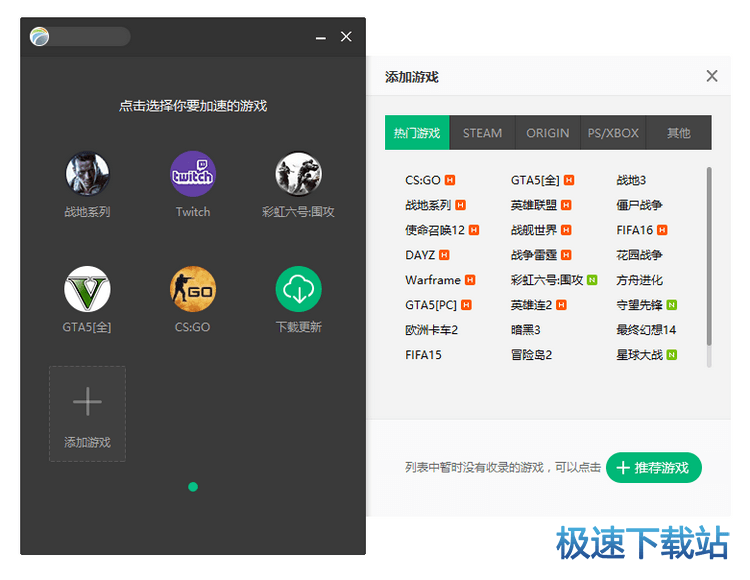
Task: Select the 战地系列 game icon
Action: point(87,174)
